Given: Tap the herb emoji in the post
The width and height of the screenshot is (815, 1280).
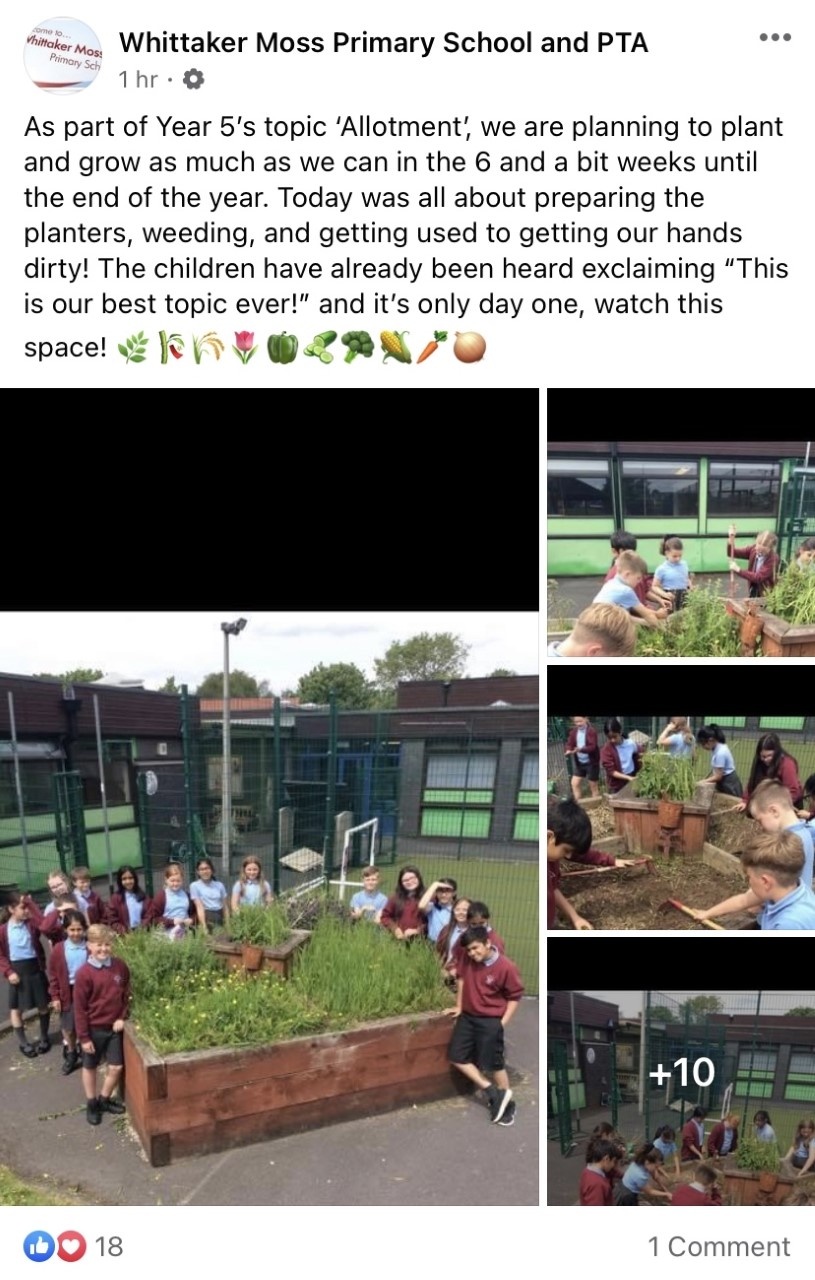Looking at the screenshot, I should [132, 348].
